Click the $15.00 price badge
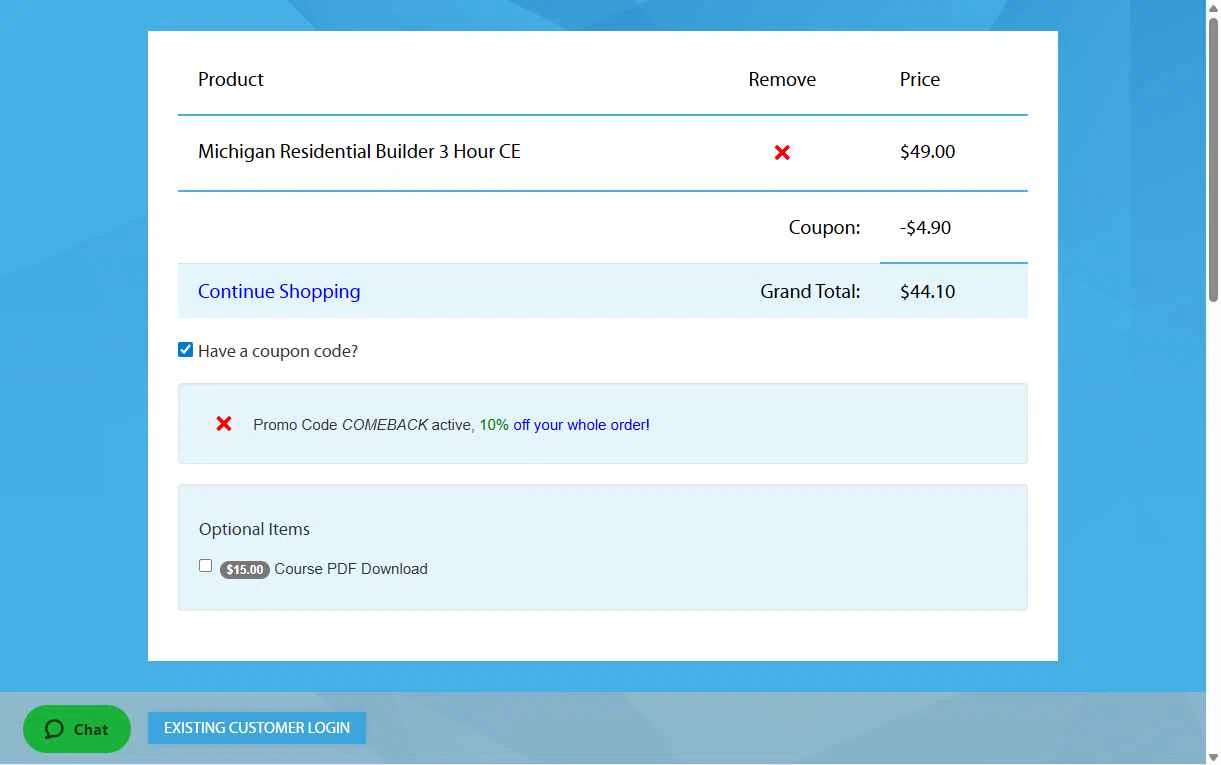 pos(245,570)
